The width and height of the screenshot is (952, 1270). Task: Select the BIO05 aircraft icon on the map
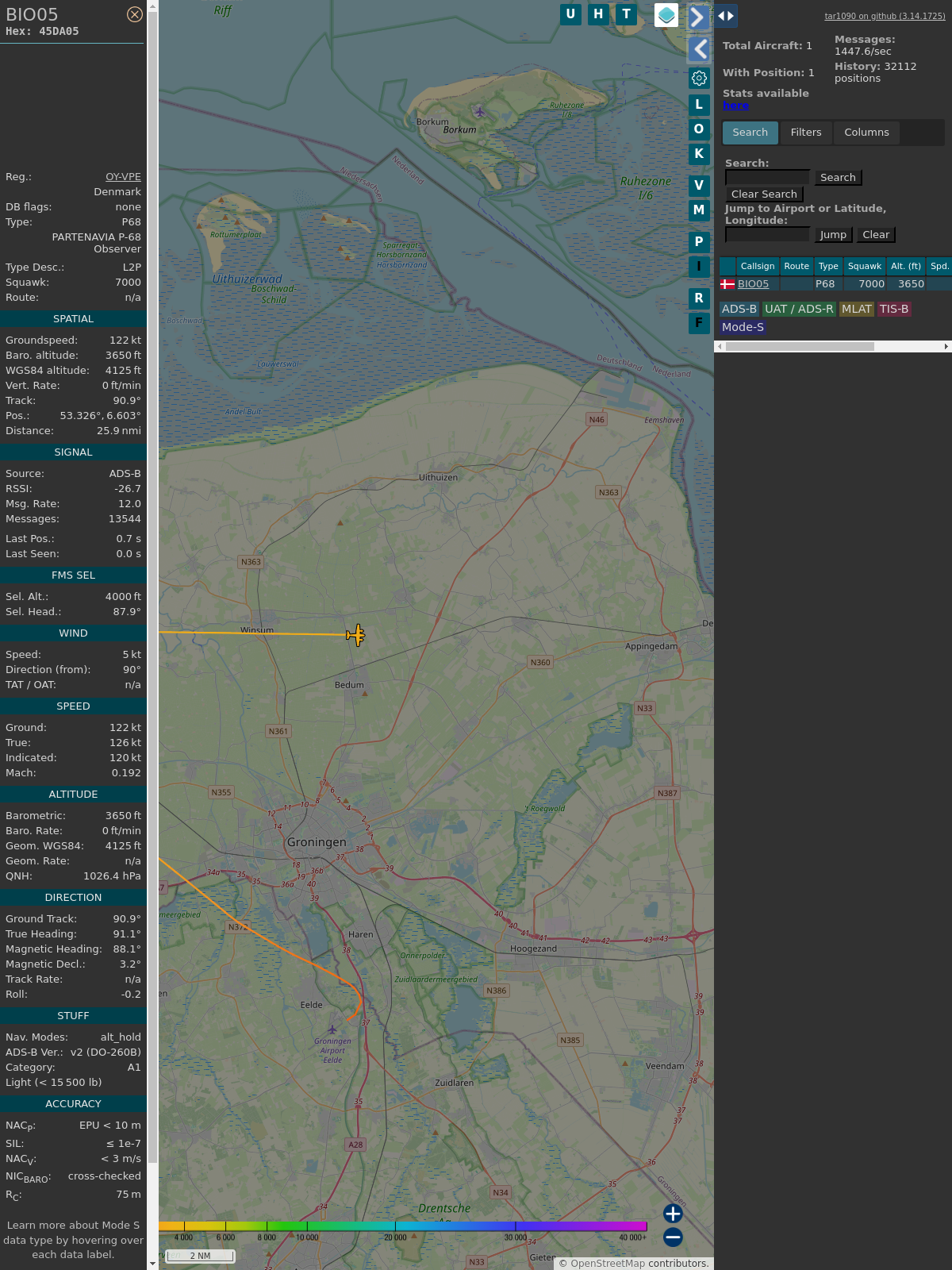coord(355,635)
